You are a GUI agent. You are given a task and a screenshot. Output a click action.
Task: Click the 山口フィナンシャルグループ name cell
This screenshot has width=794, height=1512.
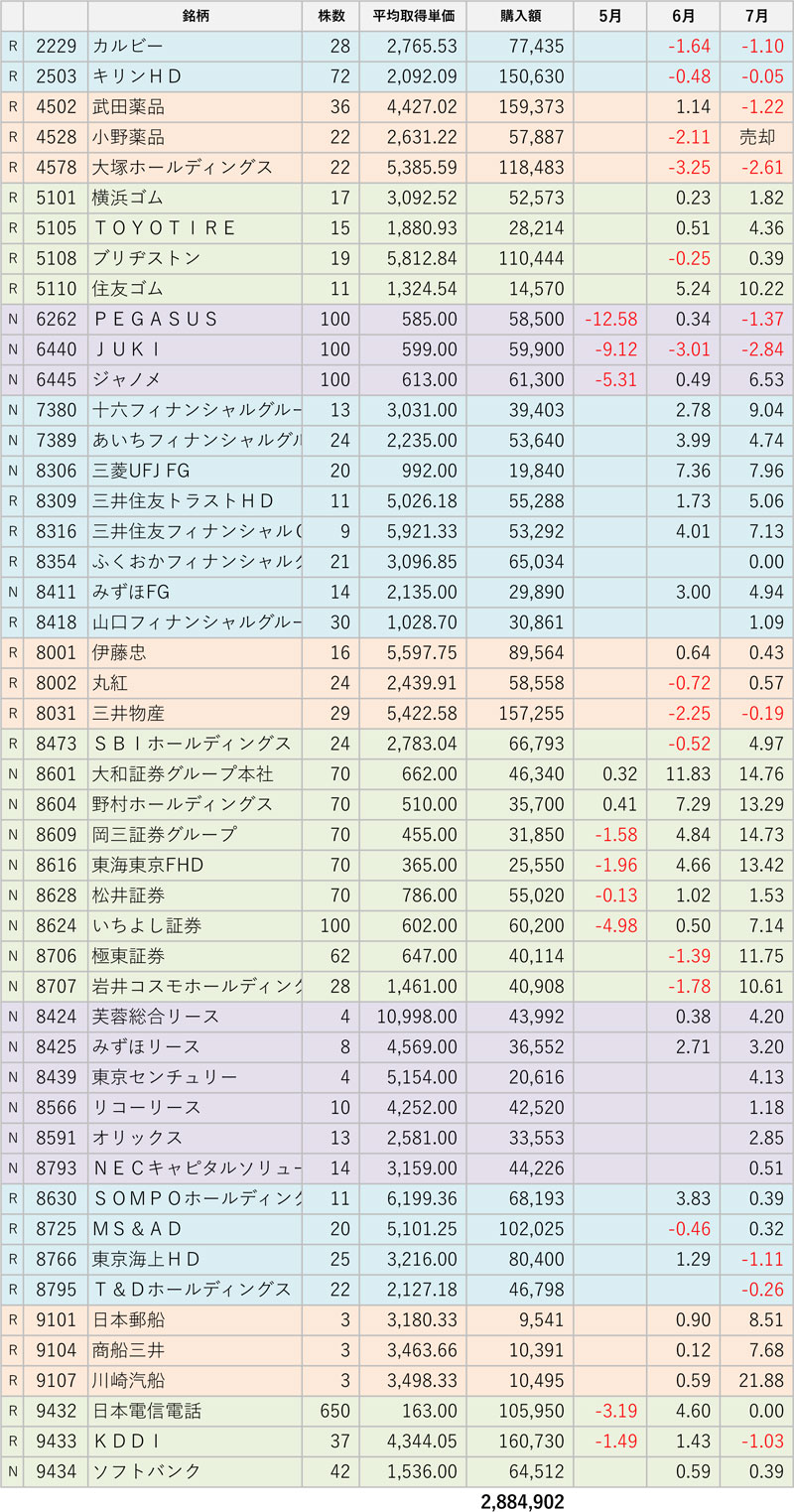[x=195, y=622]
